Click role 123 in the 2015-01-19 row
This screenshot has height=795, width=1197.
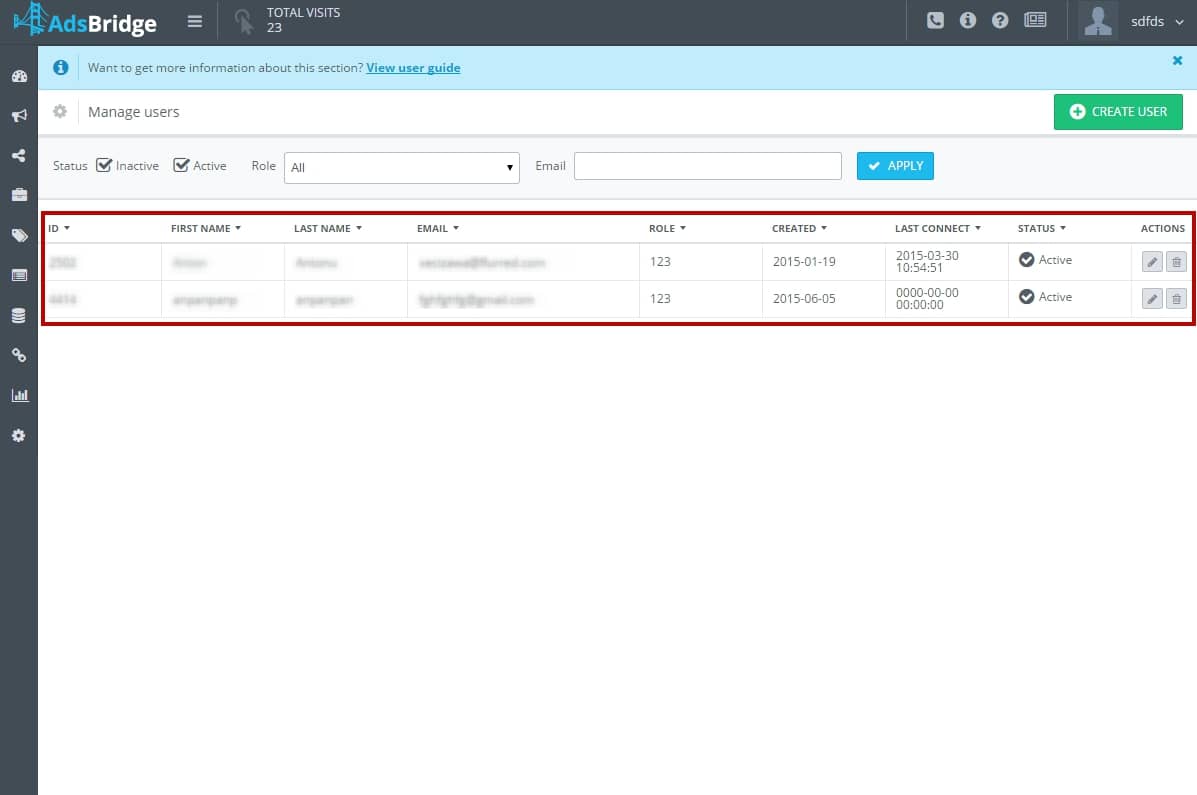(660, 262)
